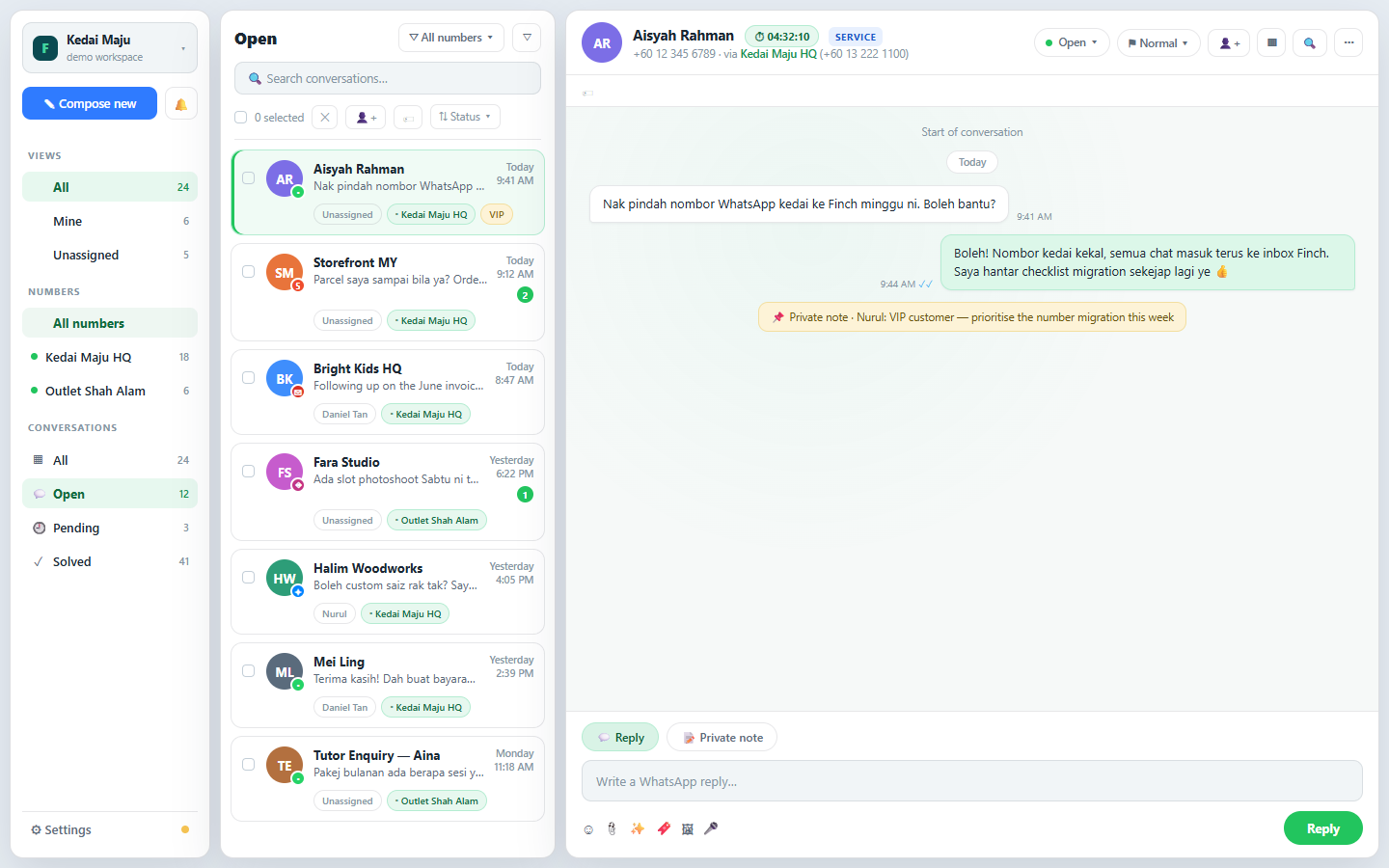This screenshot has width=1389, height=868.
Task: Assign an agent in the conversation header
Action: coord(1229,42)
